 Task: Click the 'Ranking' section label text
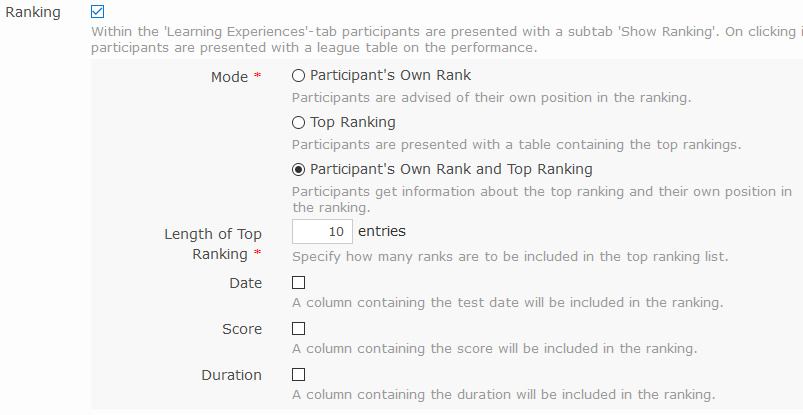32,12
